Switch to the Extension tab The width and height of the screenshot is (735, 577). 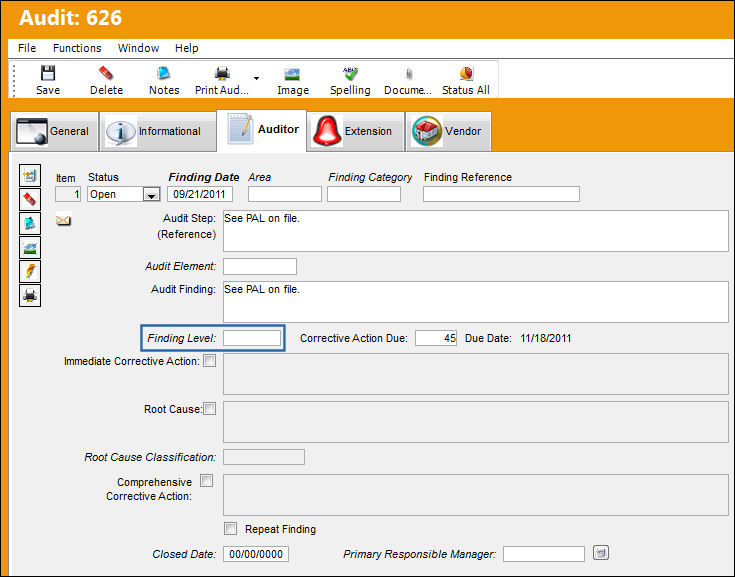point(356,131)
